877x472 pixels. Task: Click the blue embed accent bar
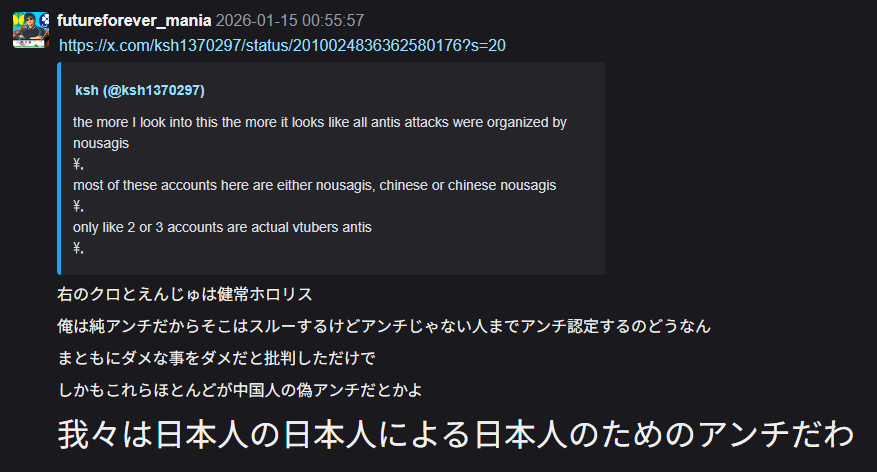pos(59,168)
